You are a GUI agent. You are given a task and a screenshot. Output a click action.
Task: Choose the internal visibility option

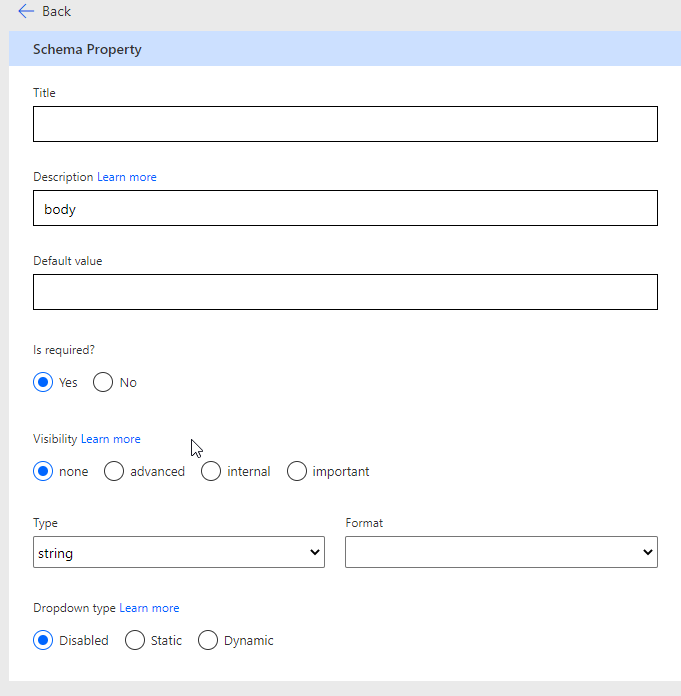211,471
